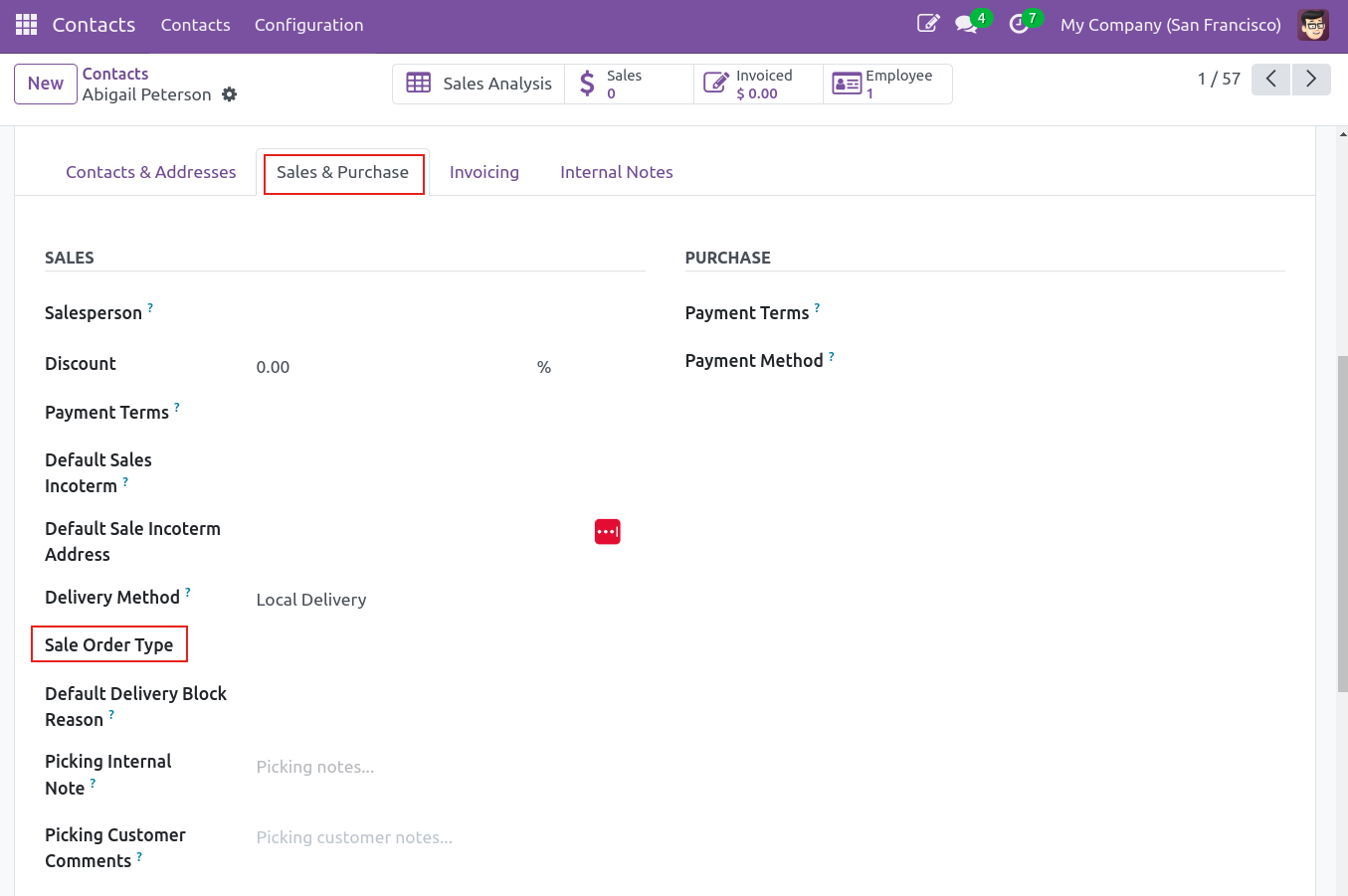Viewport: 1348px width, 896px height.
Task: Go to previous contact record arrow
Action: coord(1271,79)
